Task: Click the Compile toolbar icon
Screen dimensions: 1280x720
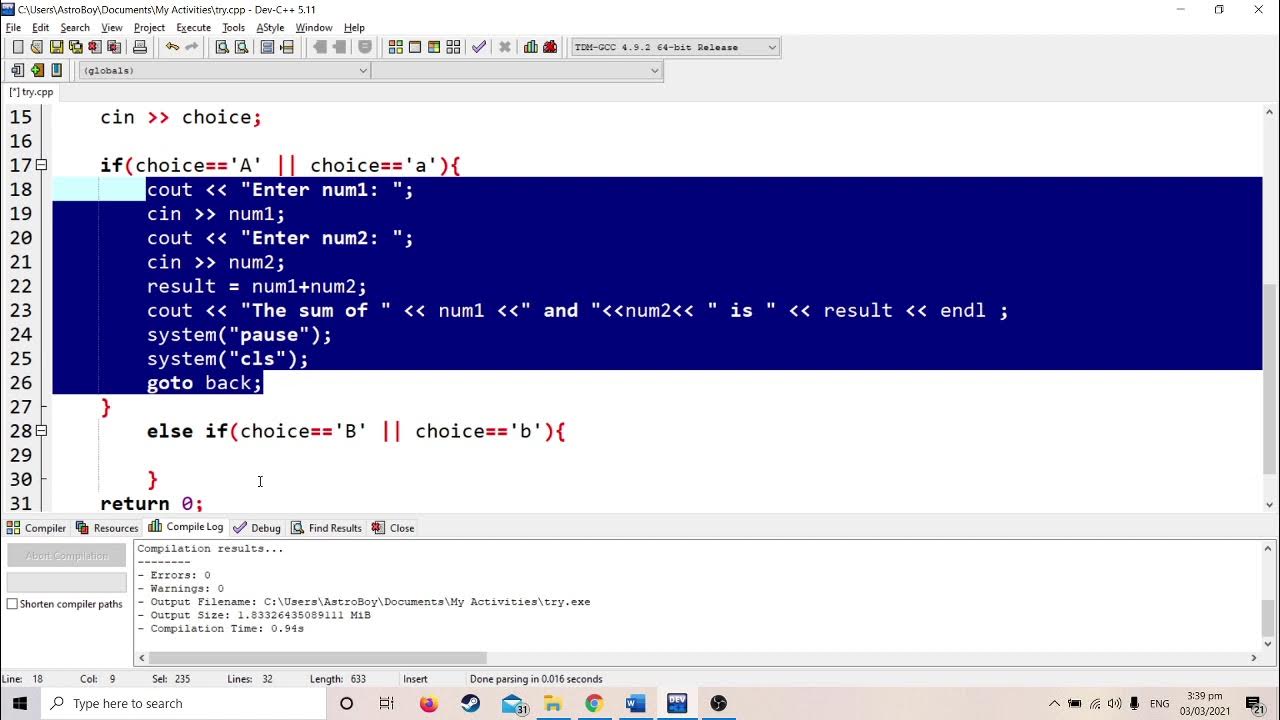Action: [396, 47]
